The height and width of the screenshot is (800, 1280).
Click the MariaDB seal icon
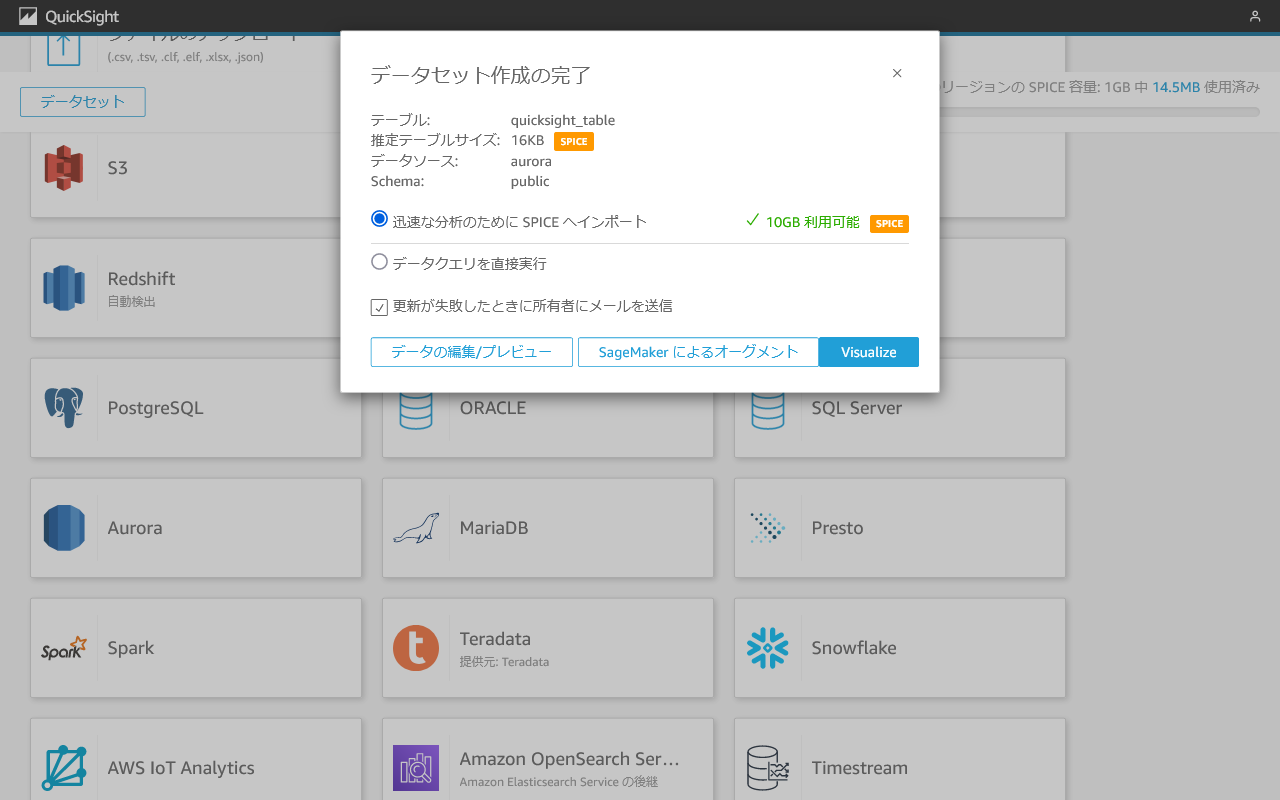point(416,528)
